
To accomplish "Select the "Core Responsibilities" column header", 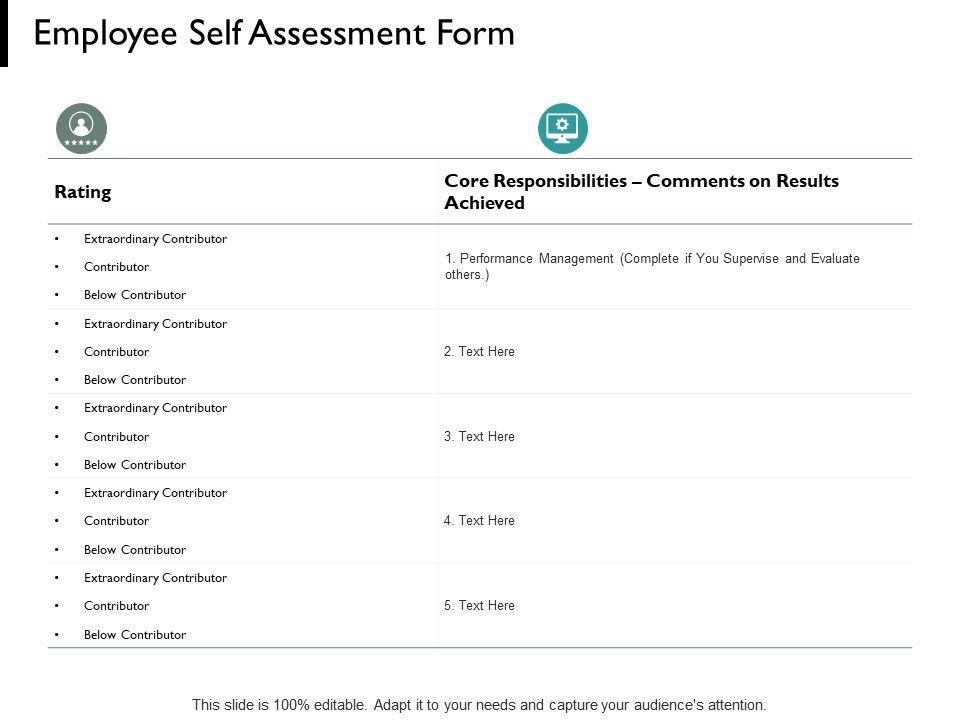I will (x=641, y=192).
